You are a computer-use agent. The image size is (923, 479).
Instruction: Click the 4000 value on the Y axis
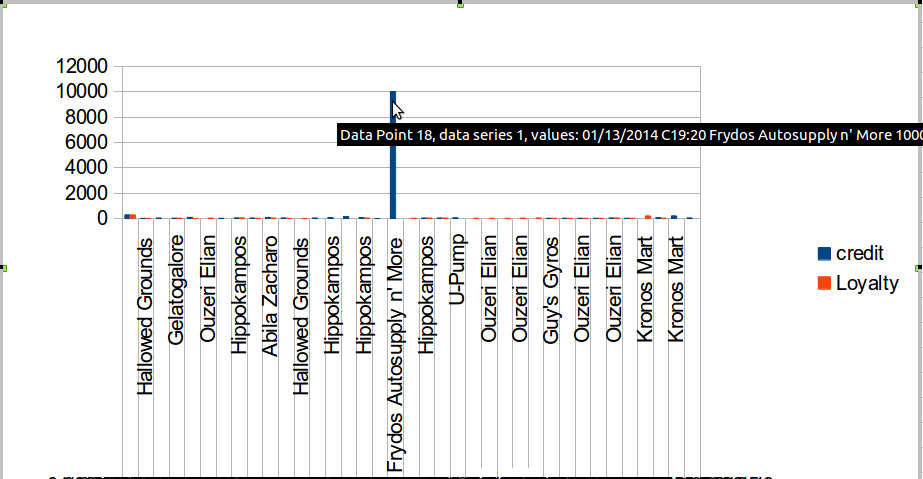point(85,168)
